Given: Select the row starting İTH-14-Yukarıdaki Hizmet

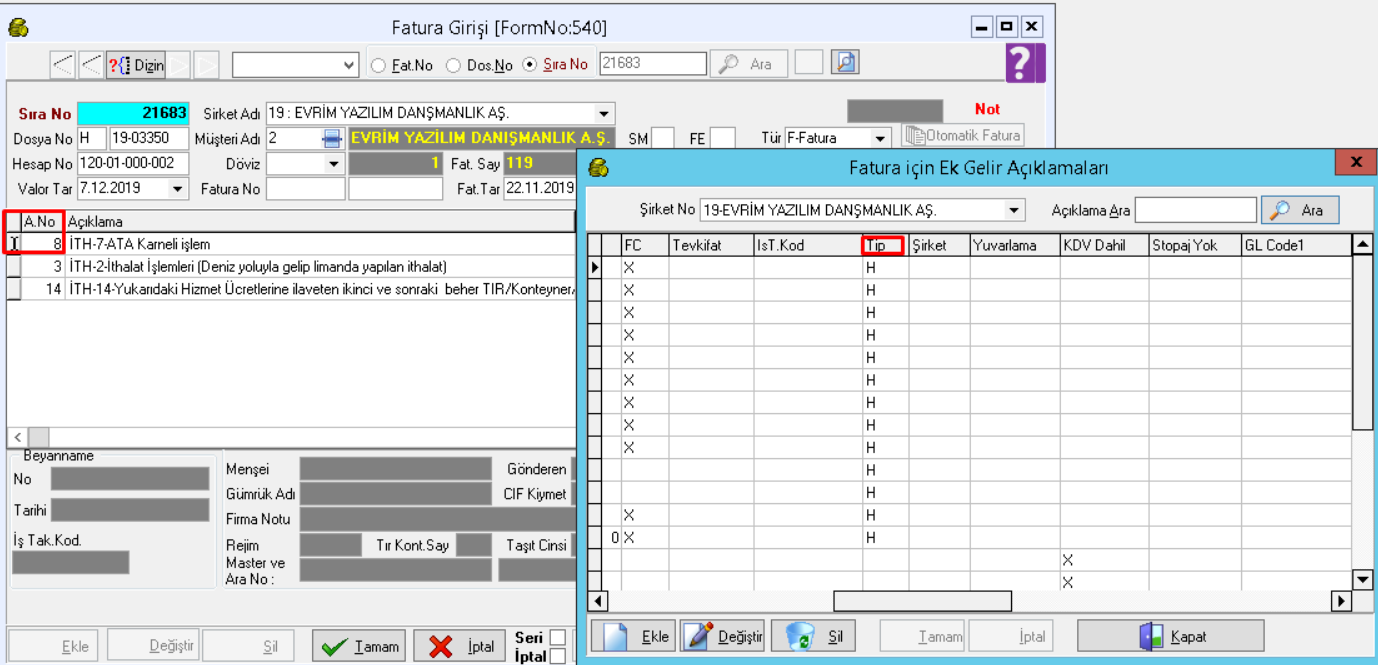Looking at the screenshot, I should tap(291, 289).
